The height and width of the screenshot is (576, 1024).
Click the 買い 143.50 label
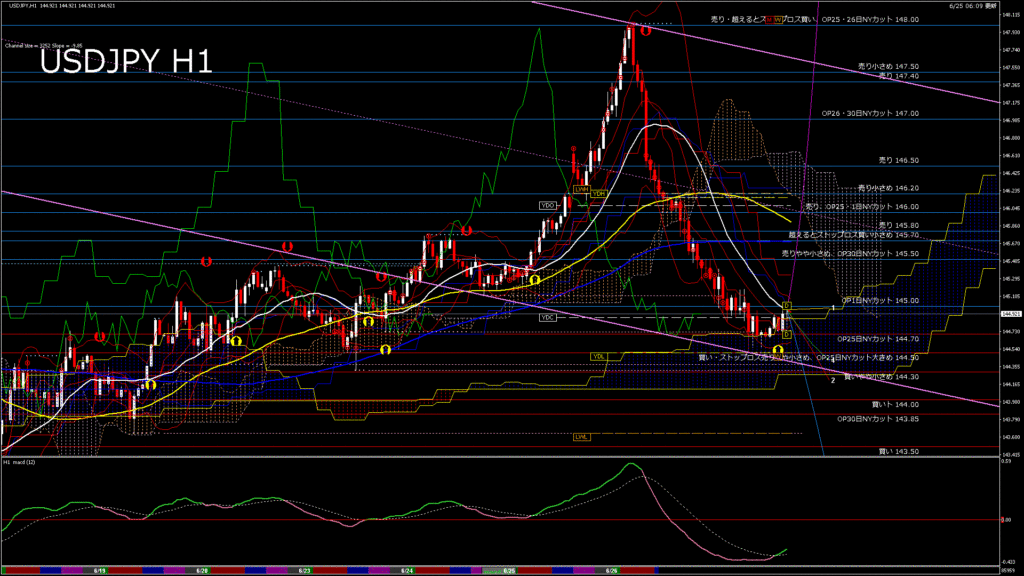[899, 451]
